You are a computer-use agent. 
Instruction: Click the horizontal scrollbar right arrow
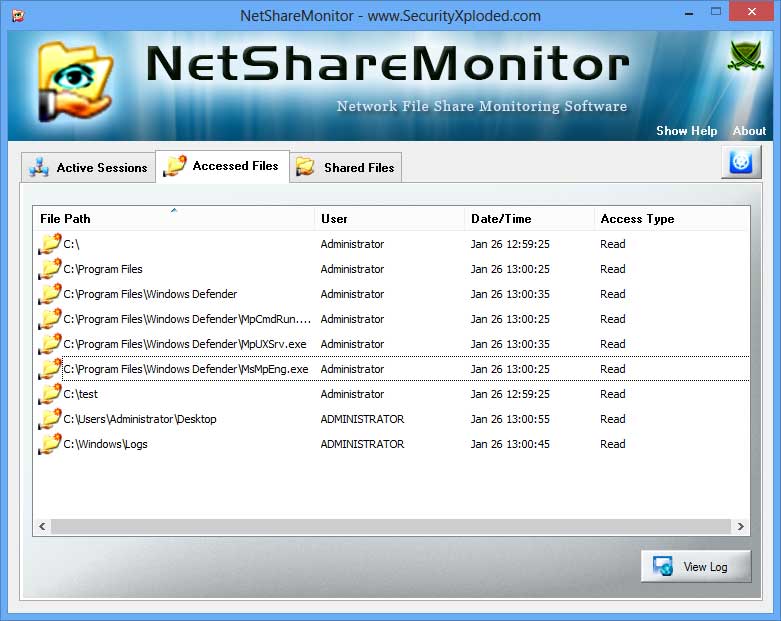[740, 526]
